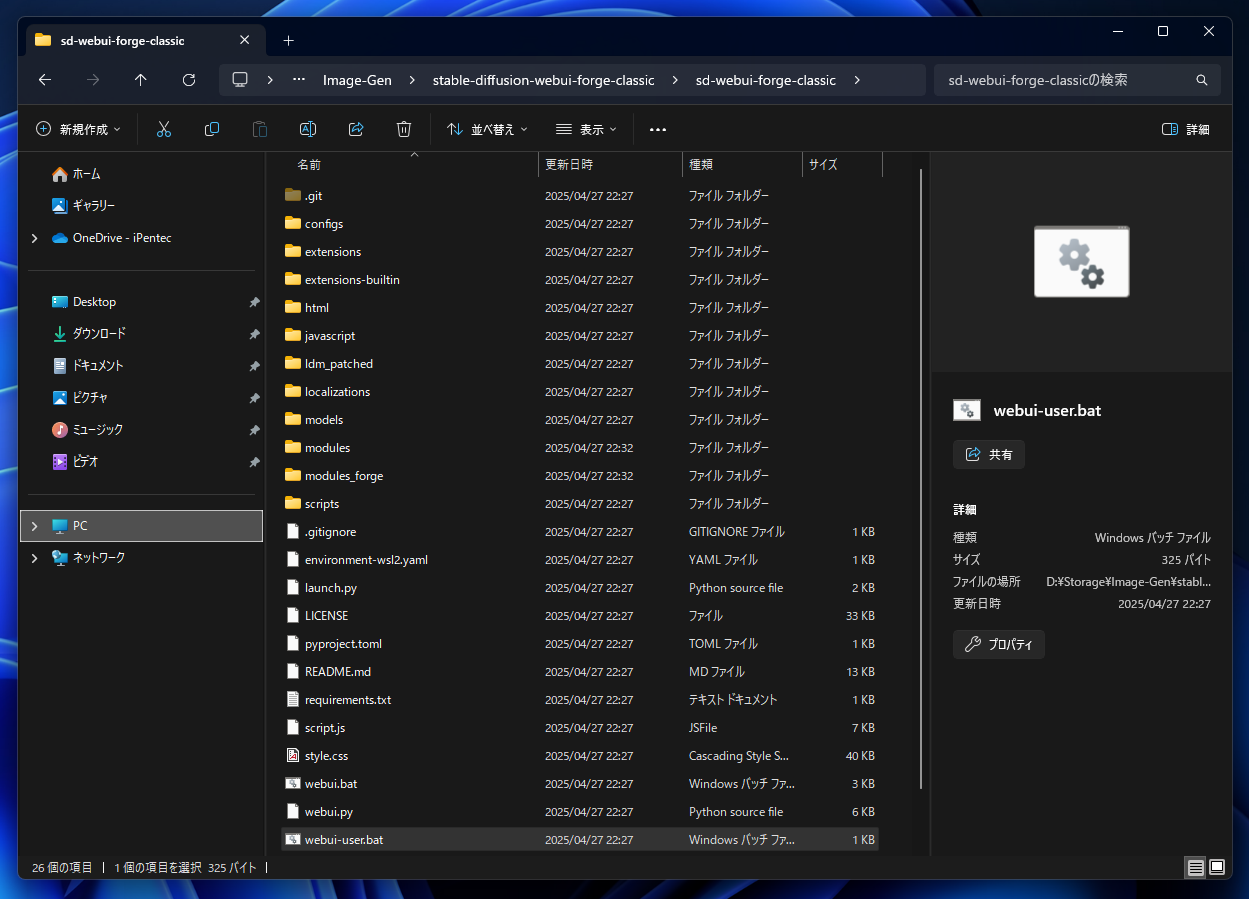Open the 並べ替え sort dropdown
1249x899 pixels.
coord(487,129)
